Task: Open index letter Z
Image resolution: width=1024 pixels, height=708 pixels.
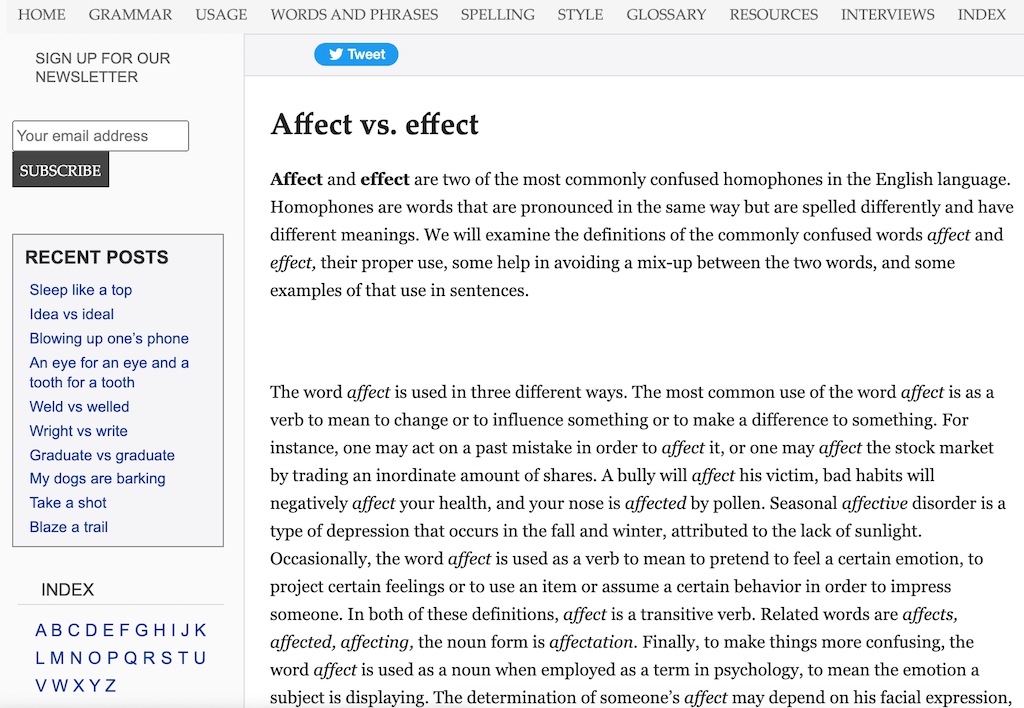Action: click(111, 686)
